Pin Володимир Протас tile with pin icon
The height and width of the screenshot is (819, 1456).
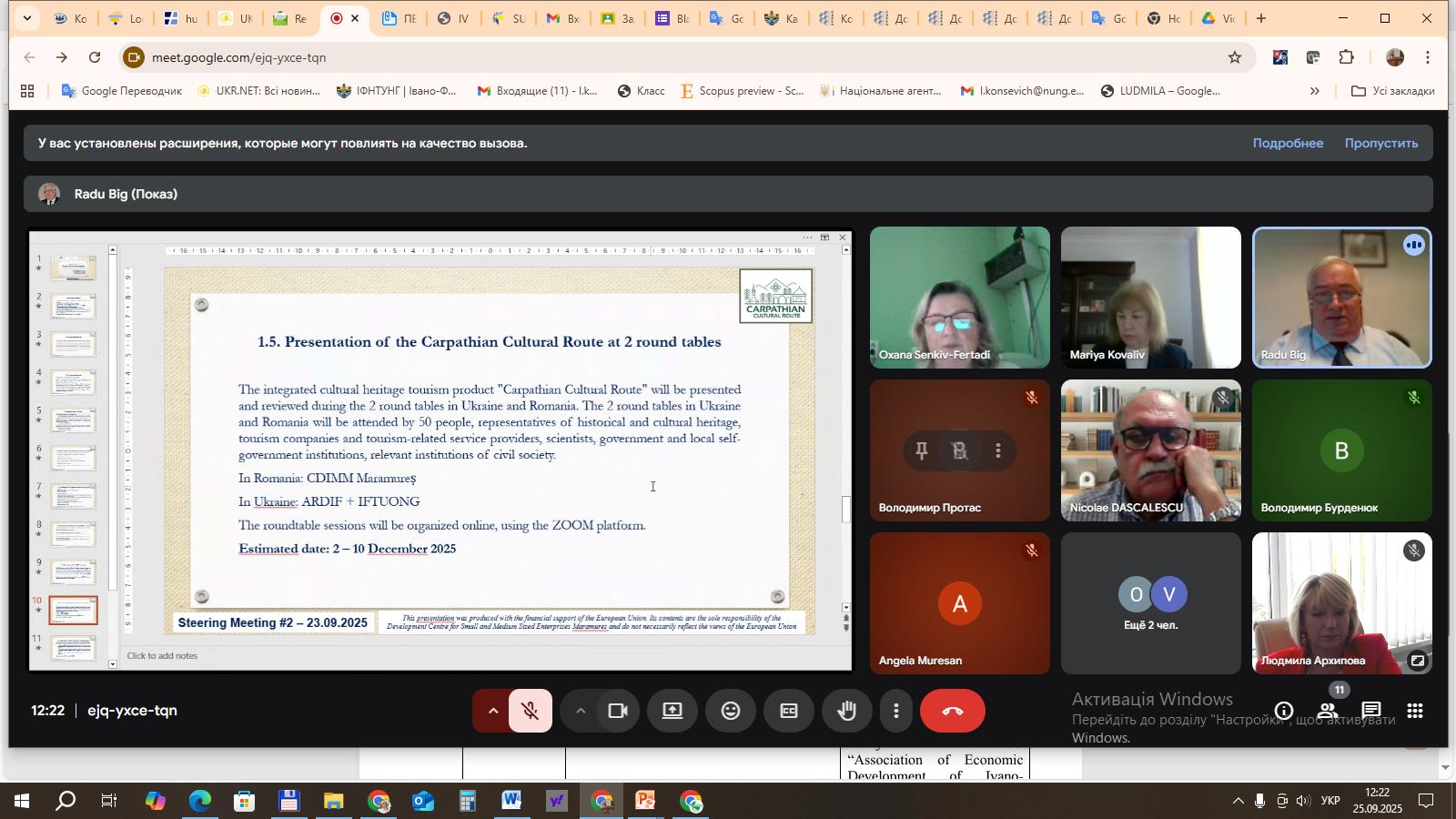pos(922,451)
